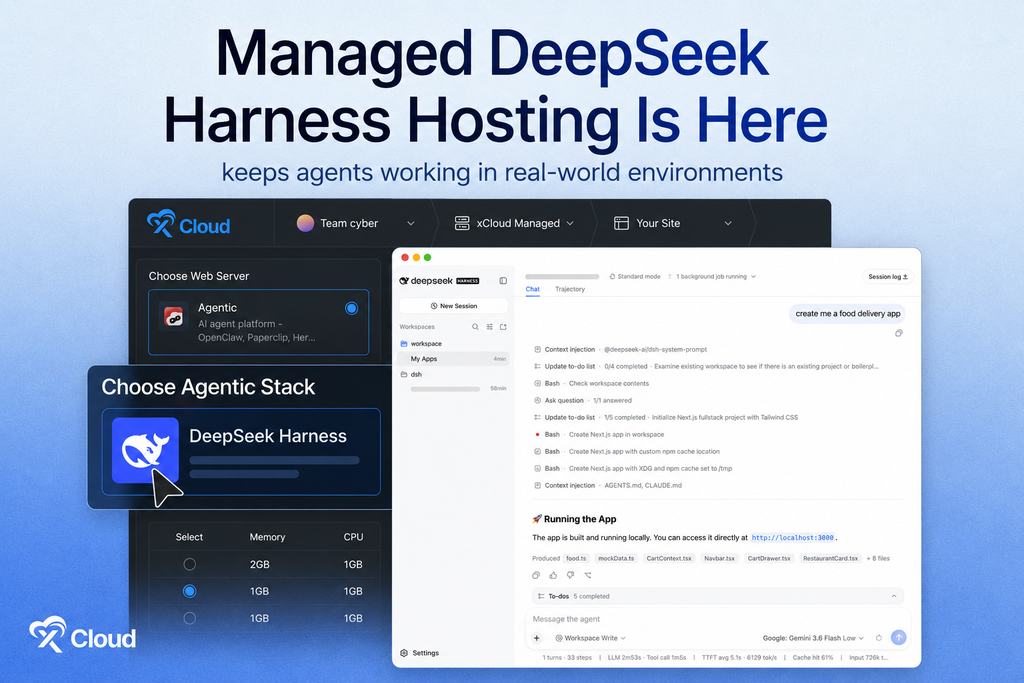Click the thumbs down icon

[570, 575]
